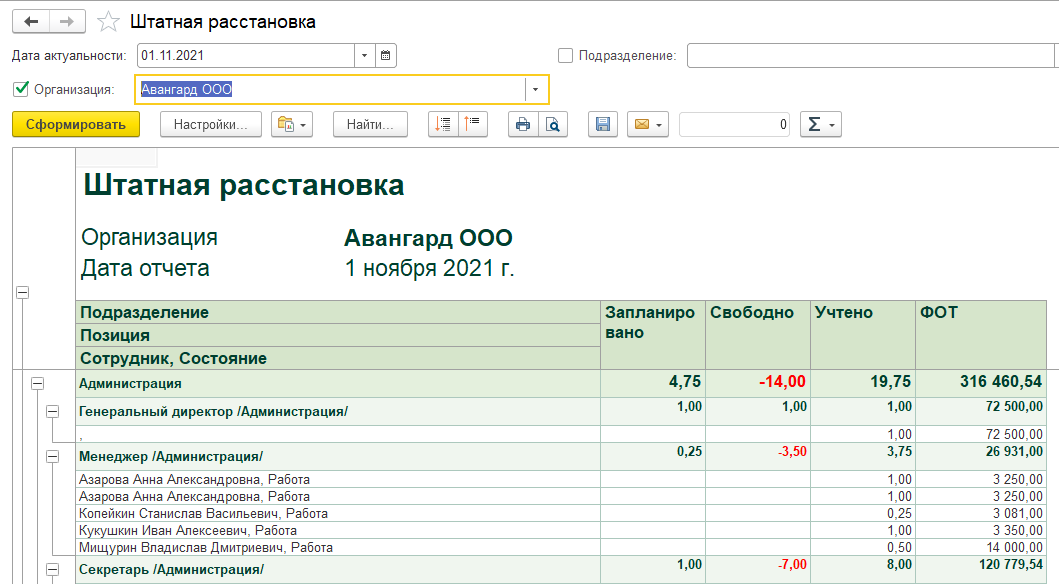Image resolution: width=1059 pixels, height=584 pixels.
Task: Collapse the Менеджер /Администрация/ position group
Action: coord(53,456)
